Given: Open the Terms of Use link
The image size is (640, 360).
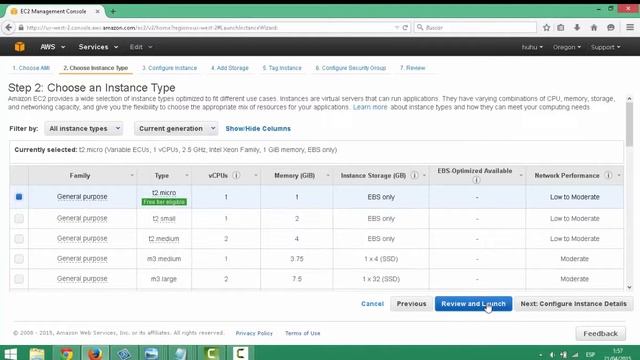Looking at the screenshot, I should (302, 333).
